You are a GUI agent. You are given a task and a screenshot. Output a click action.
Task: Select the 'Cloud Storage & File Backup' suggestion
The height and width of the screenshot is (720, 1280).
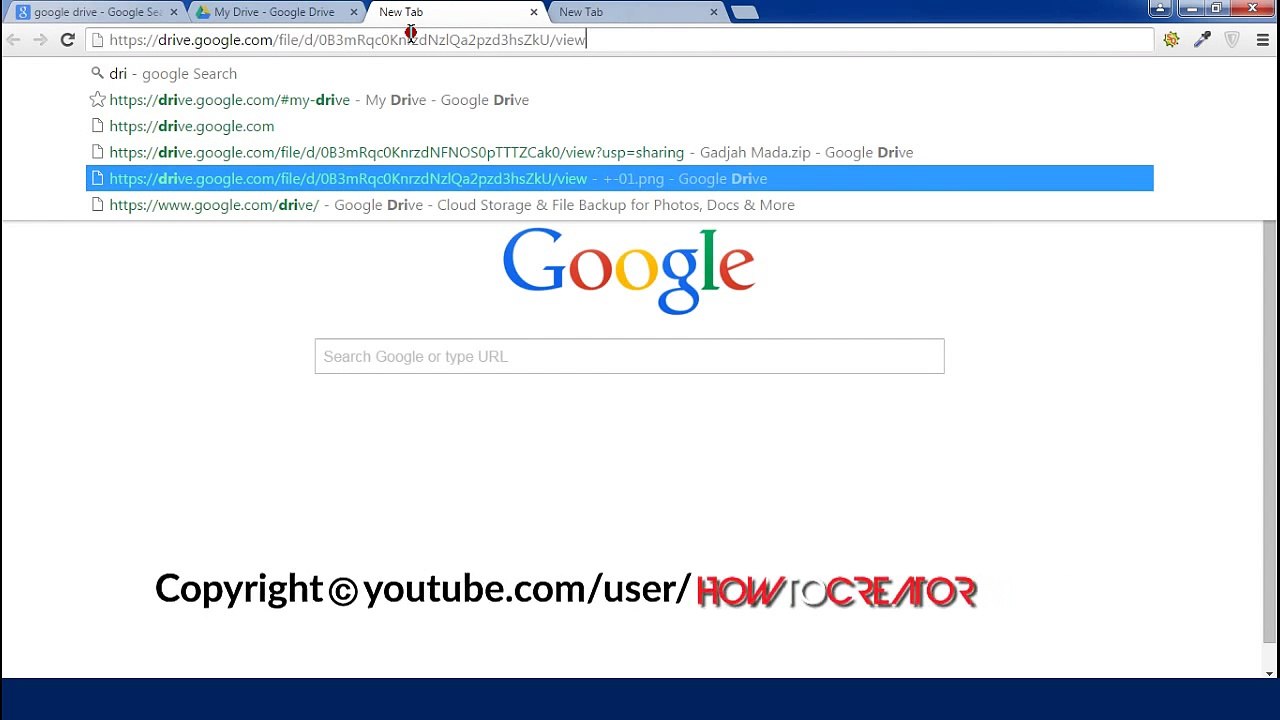[620, 205]
